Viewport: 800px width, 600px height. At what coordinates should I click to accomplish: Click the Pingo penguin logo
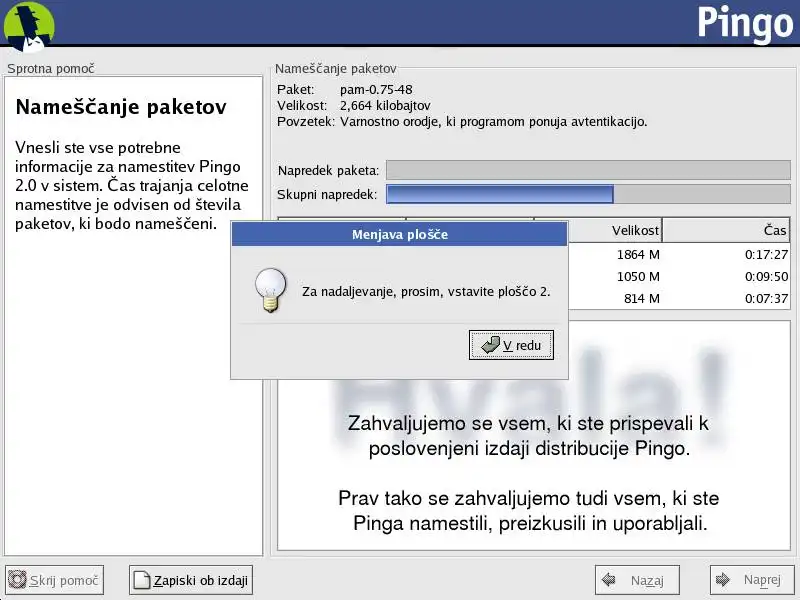point(29,27)
